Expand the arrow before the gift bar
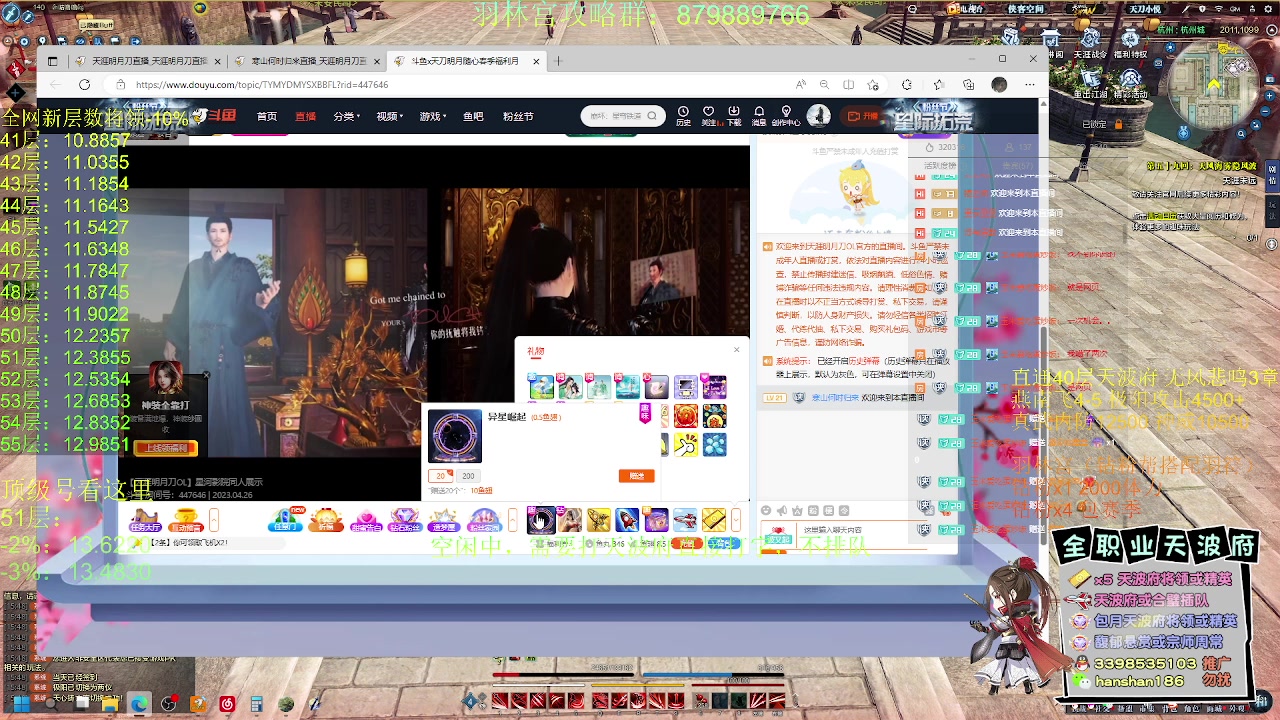Viewport: 1280px width, 720px height. pyautogui.click(x=513, y=520)
